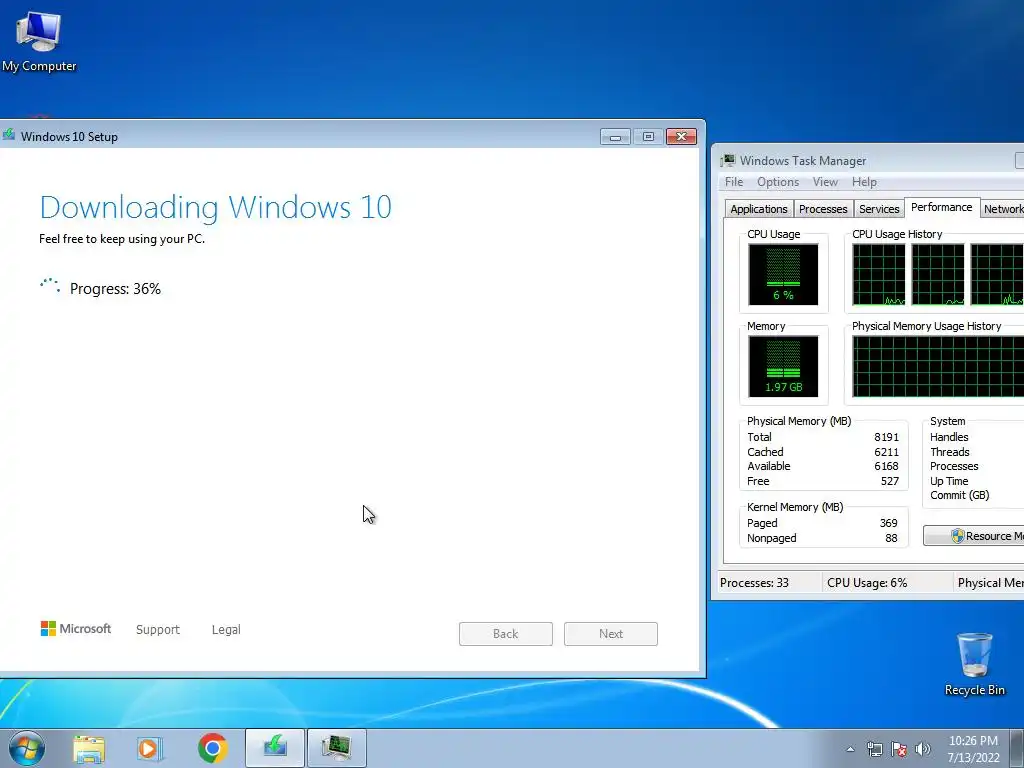Click the Resource Monitor button
This screenshot has width=1024, height=768.
[974, 536]
